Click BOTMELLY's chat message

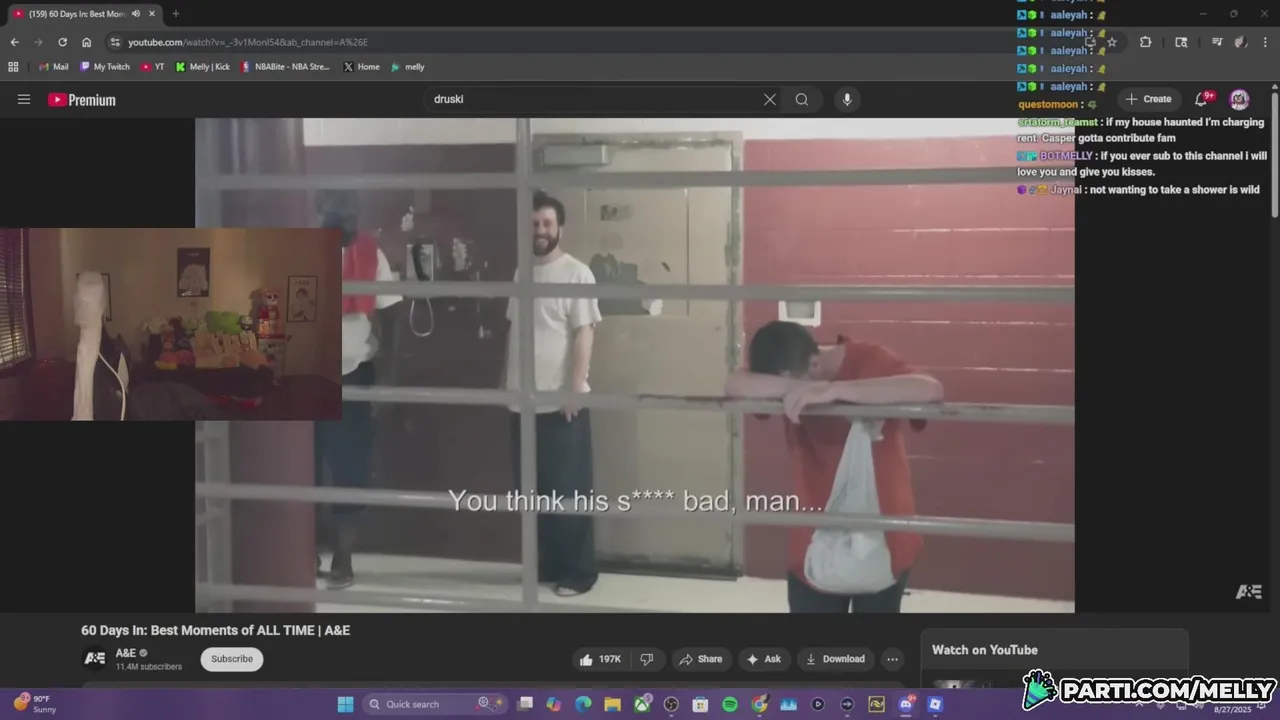point(1142,164)
